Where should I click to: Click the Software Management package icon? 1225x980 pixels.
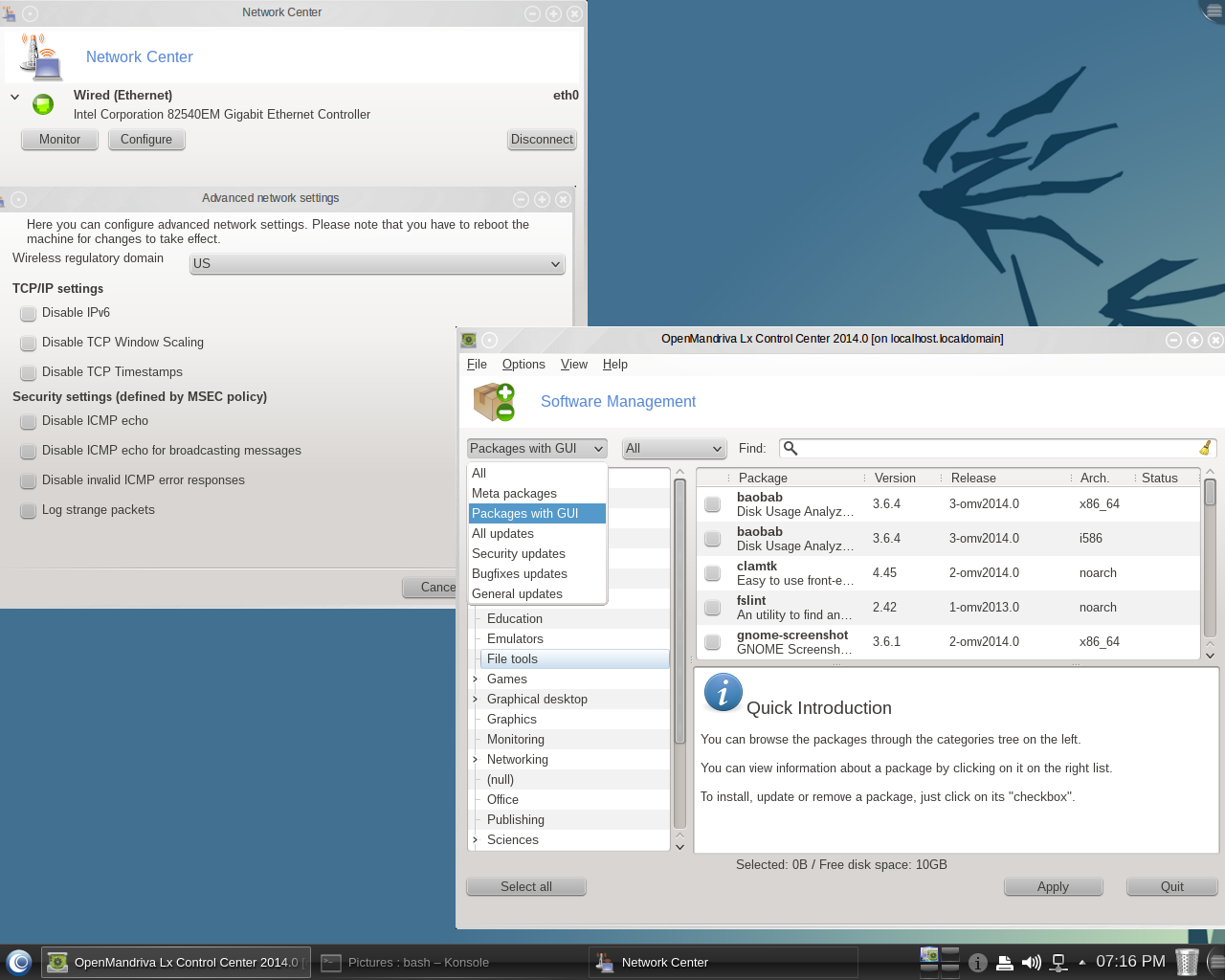[x=495, y=402]
